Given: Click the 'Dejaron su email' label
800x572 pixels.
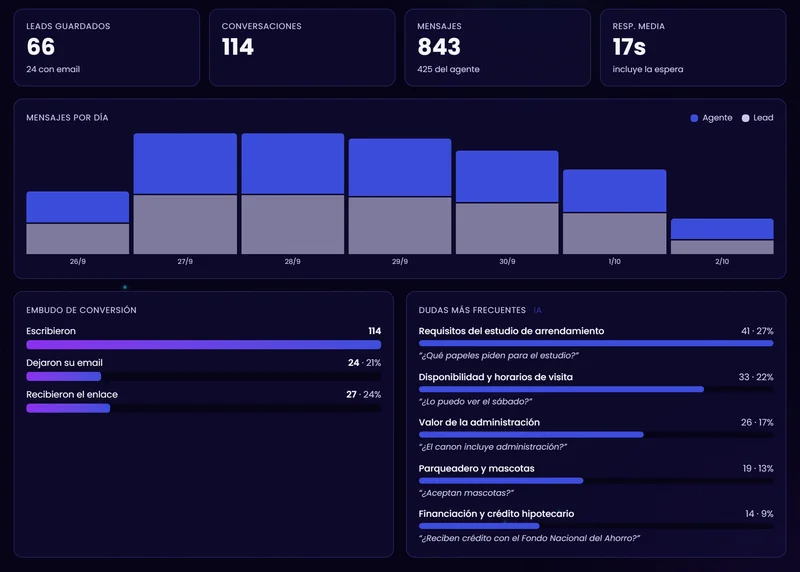Looking at the screenshot, I should tap(64, 363).
